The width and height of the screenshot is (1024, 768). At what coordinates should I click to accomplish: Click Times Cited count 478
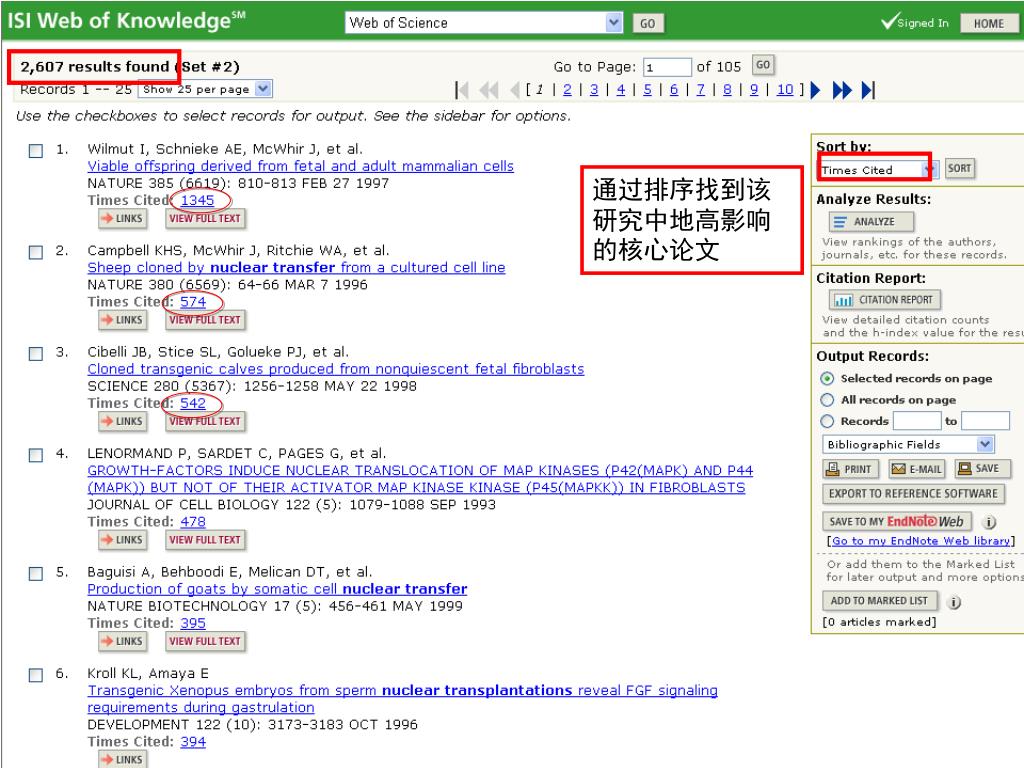(x=193, y=522)
